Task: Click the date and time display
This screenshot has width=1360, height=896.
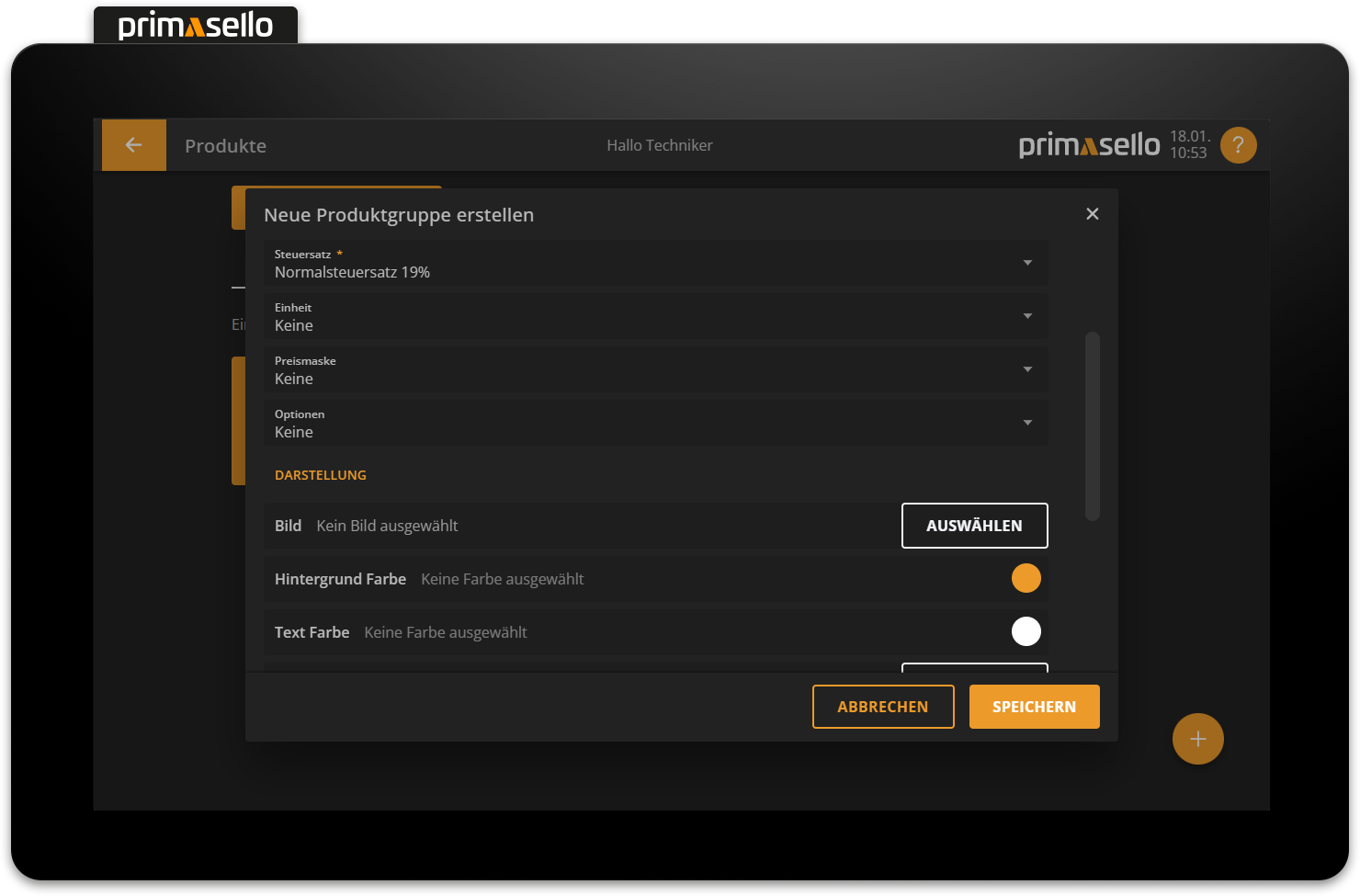Action: (x=1188, y=145)
